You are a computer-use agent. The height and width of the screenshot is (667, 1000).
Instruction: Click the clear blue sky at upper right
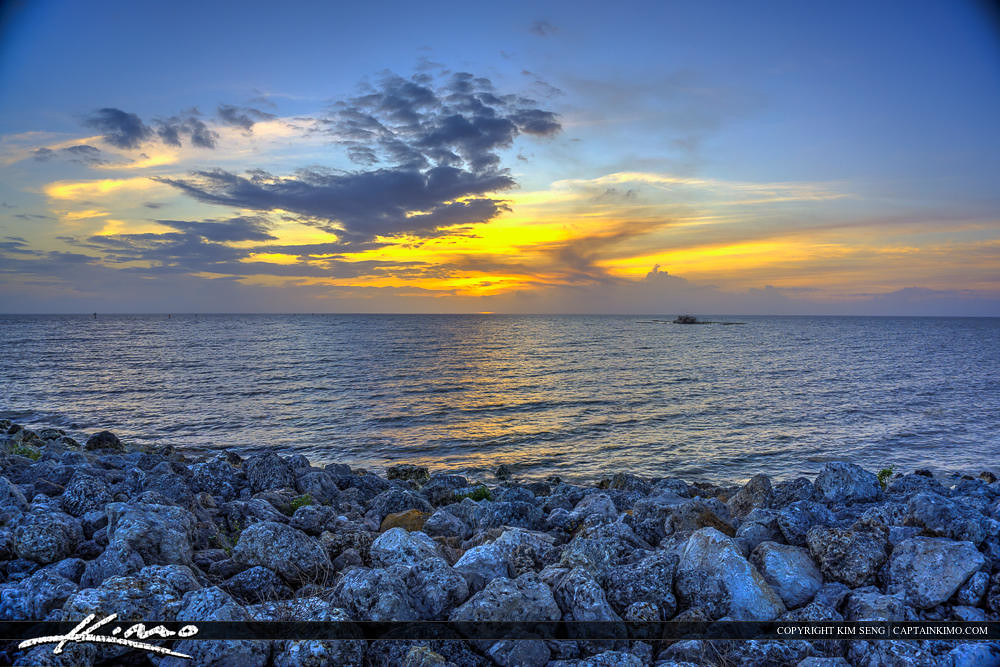850,80
